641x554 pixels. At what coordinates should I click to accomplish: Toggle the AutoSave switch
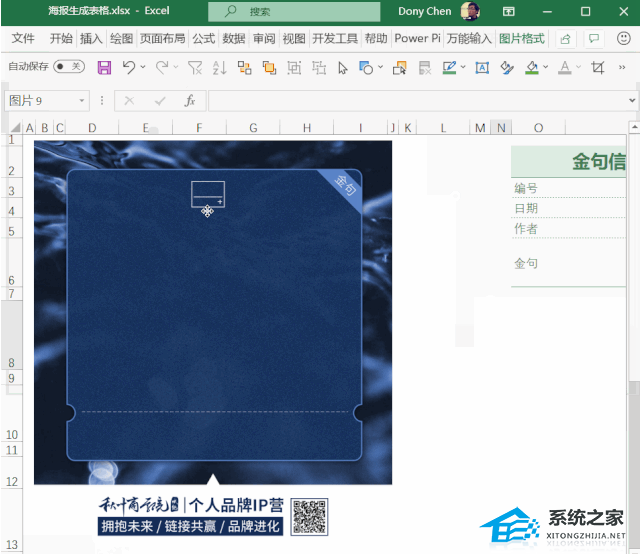[x=69, y=66]
